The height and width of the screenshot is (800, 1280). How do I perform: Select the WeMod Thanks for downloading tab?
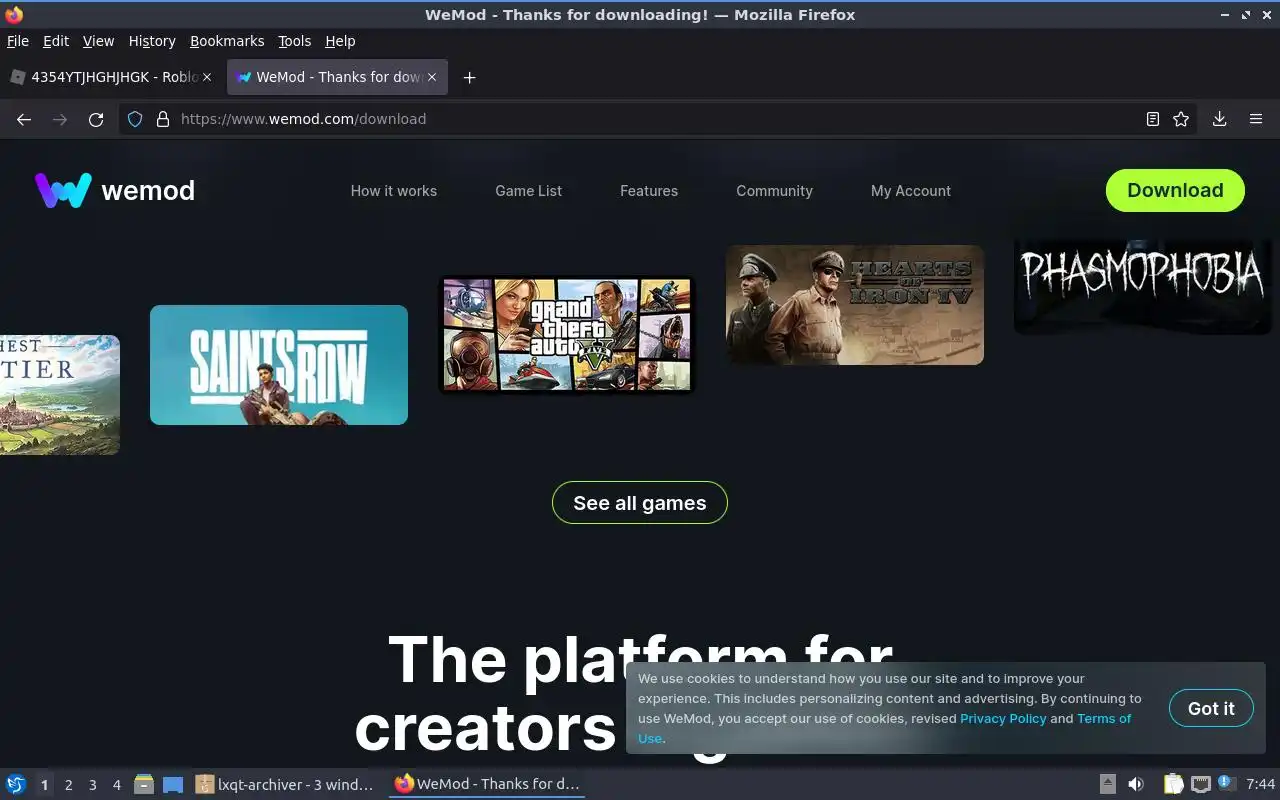(337, 77)
